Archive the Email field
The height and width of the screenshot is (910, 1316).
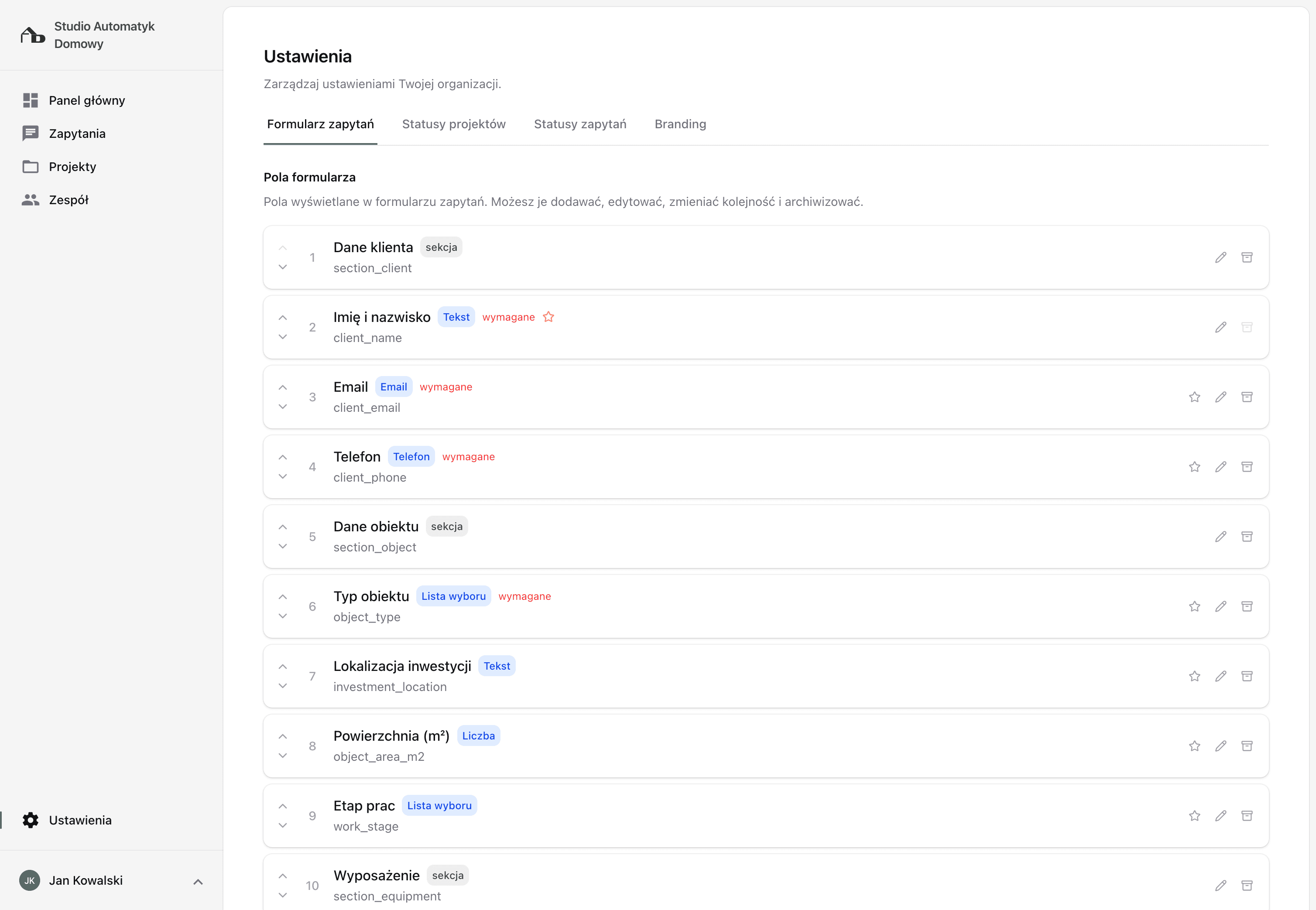[x=1247, y=397]
